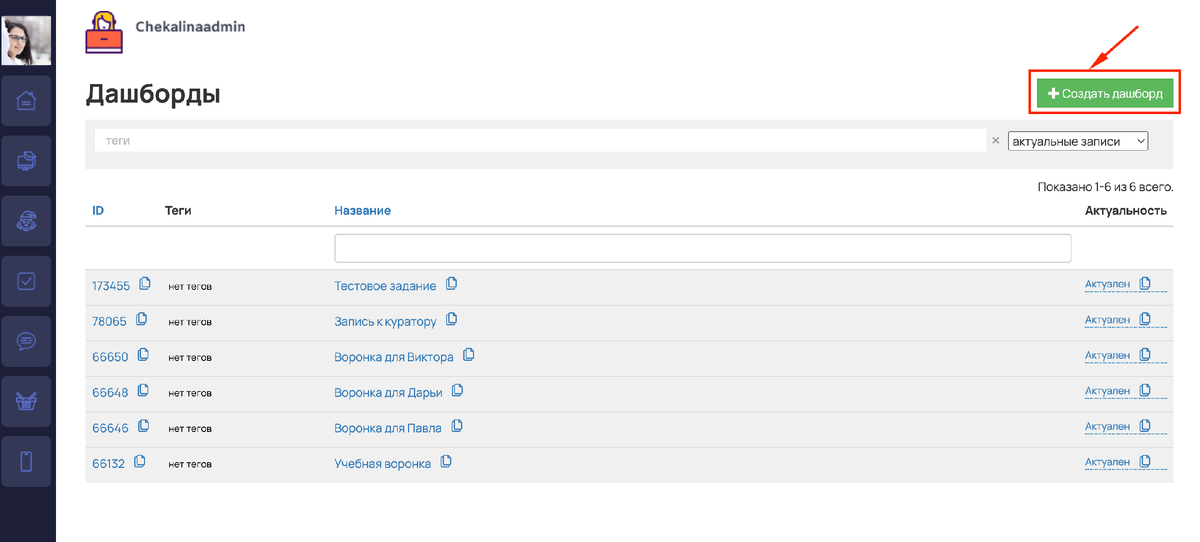Open the mobile phone sidebar icon

[27, 461]
